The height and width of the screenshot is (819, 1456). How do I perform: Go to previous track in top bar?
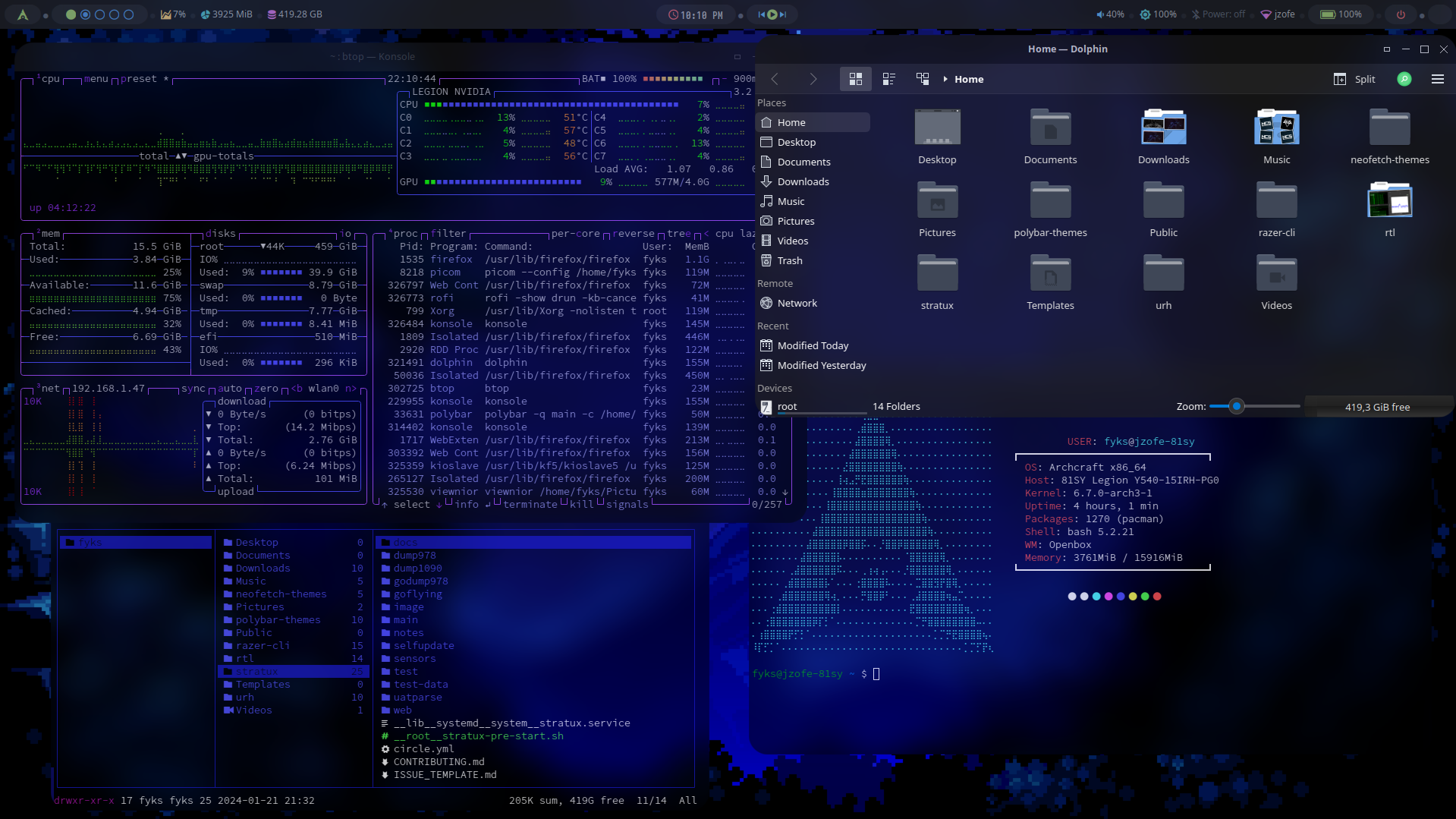[x=761, y=14]
